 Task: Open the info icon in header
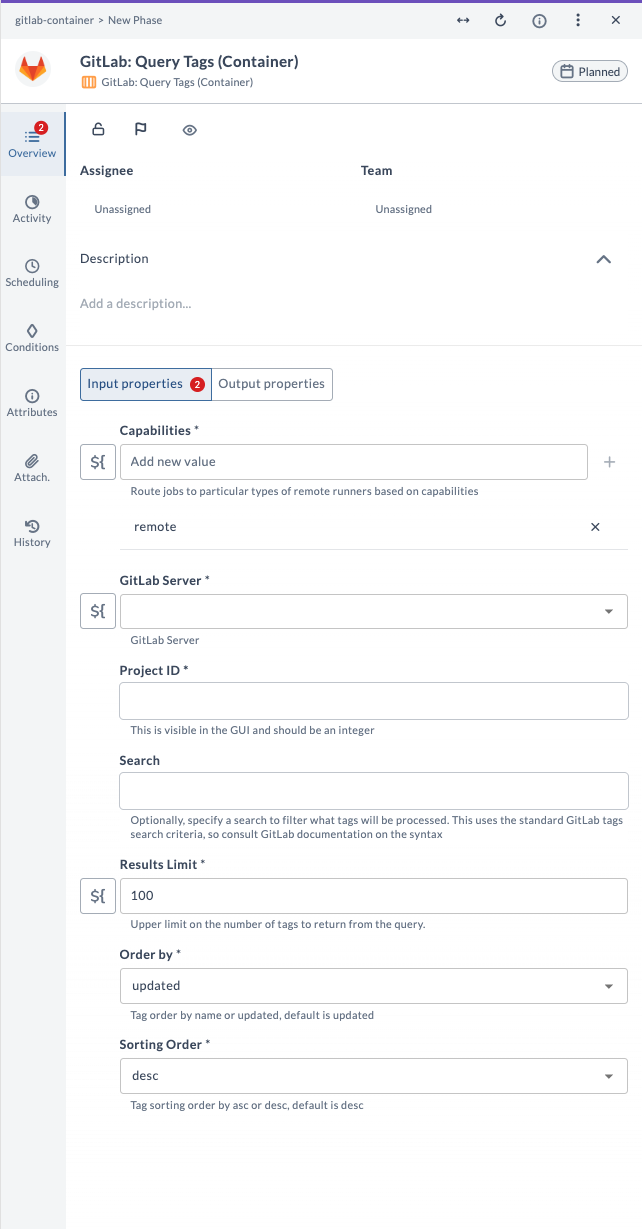[x=539, y=20]
